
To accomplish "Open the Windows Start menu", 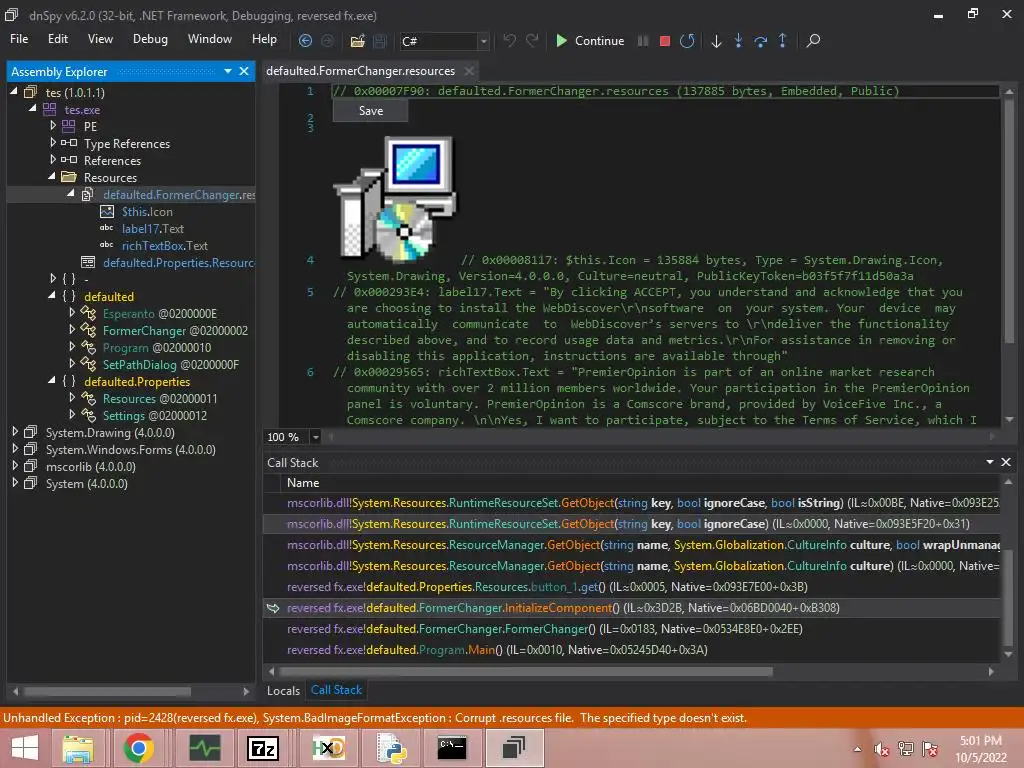I will tap(25, 748).
